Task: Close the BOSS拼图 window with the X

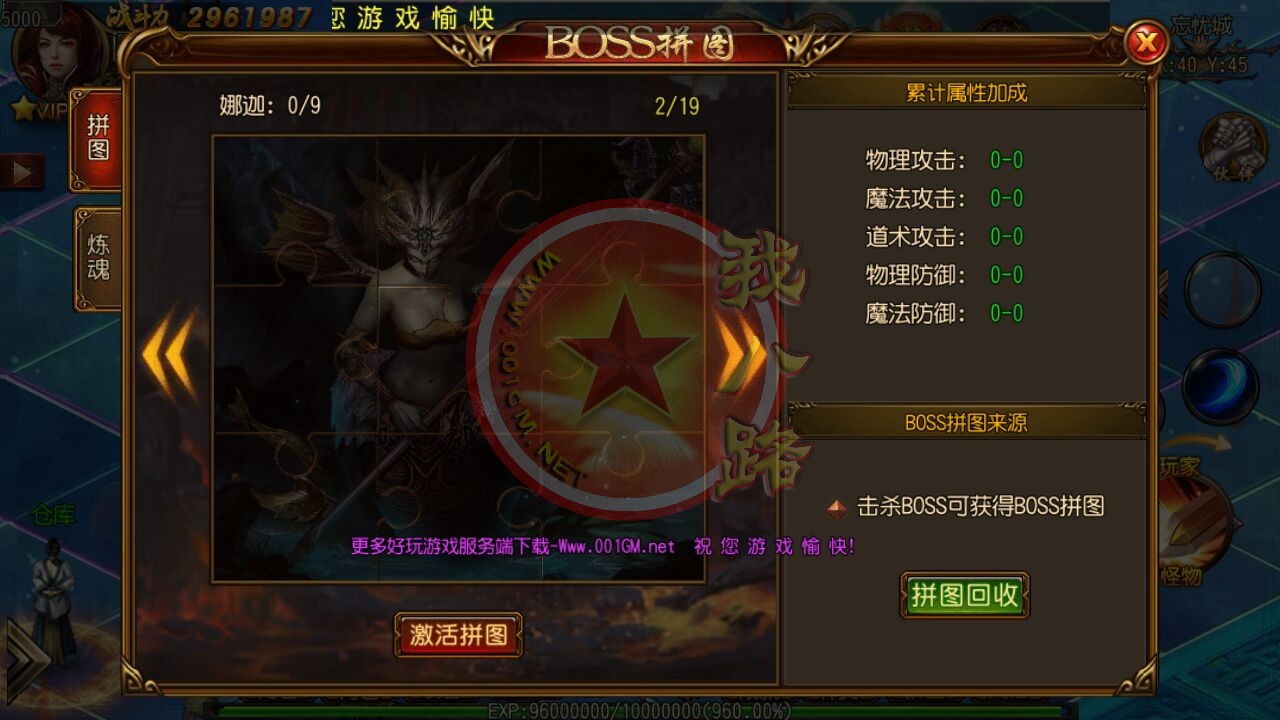Action: click(1147, 42)
